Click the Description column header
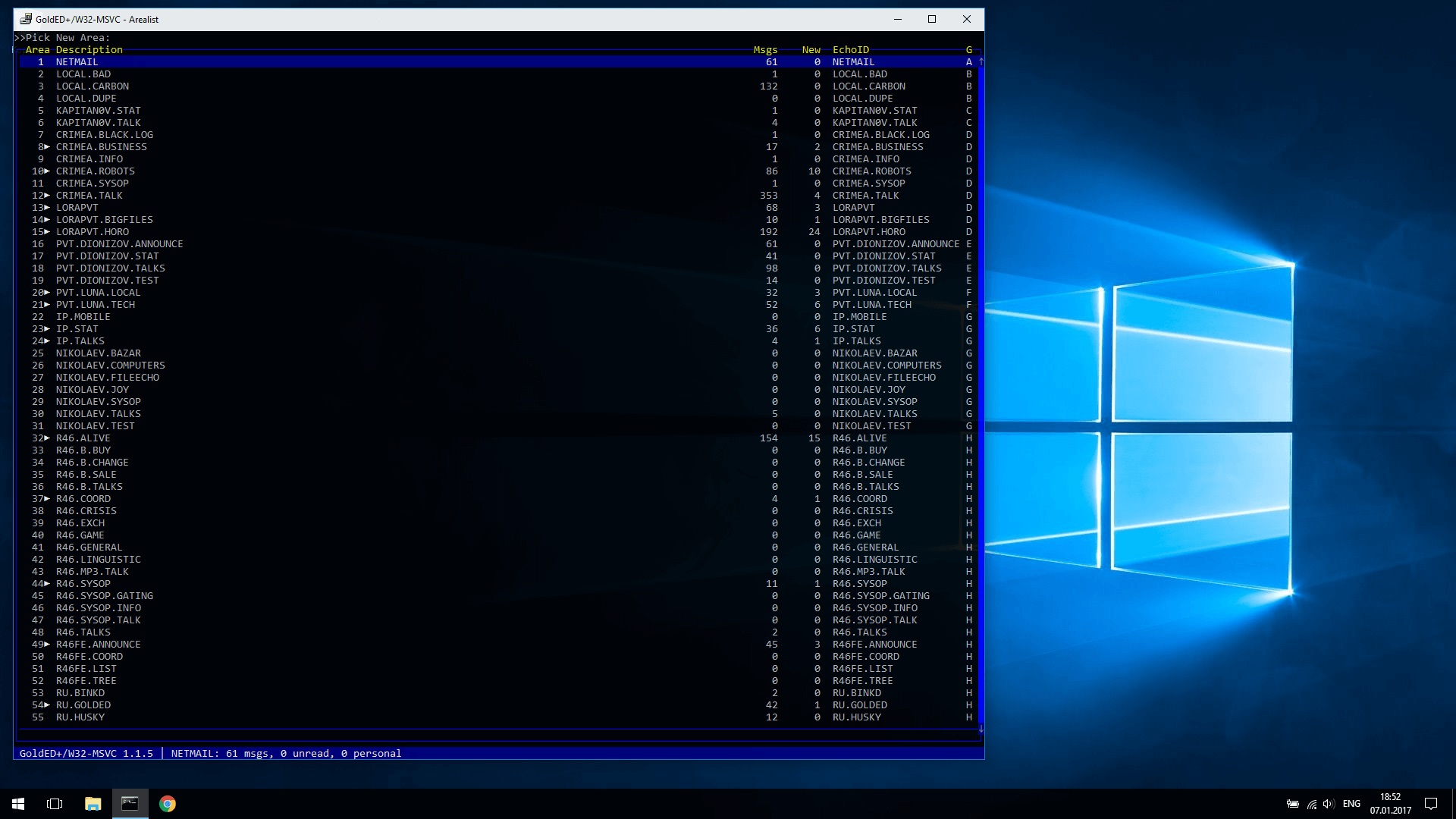The height and width of the screenshot is (819, 1456). point(89,50)
